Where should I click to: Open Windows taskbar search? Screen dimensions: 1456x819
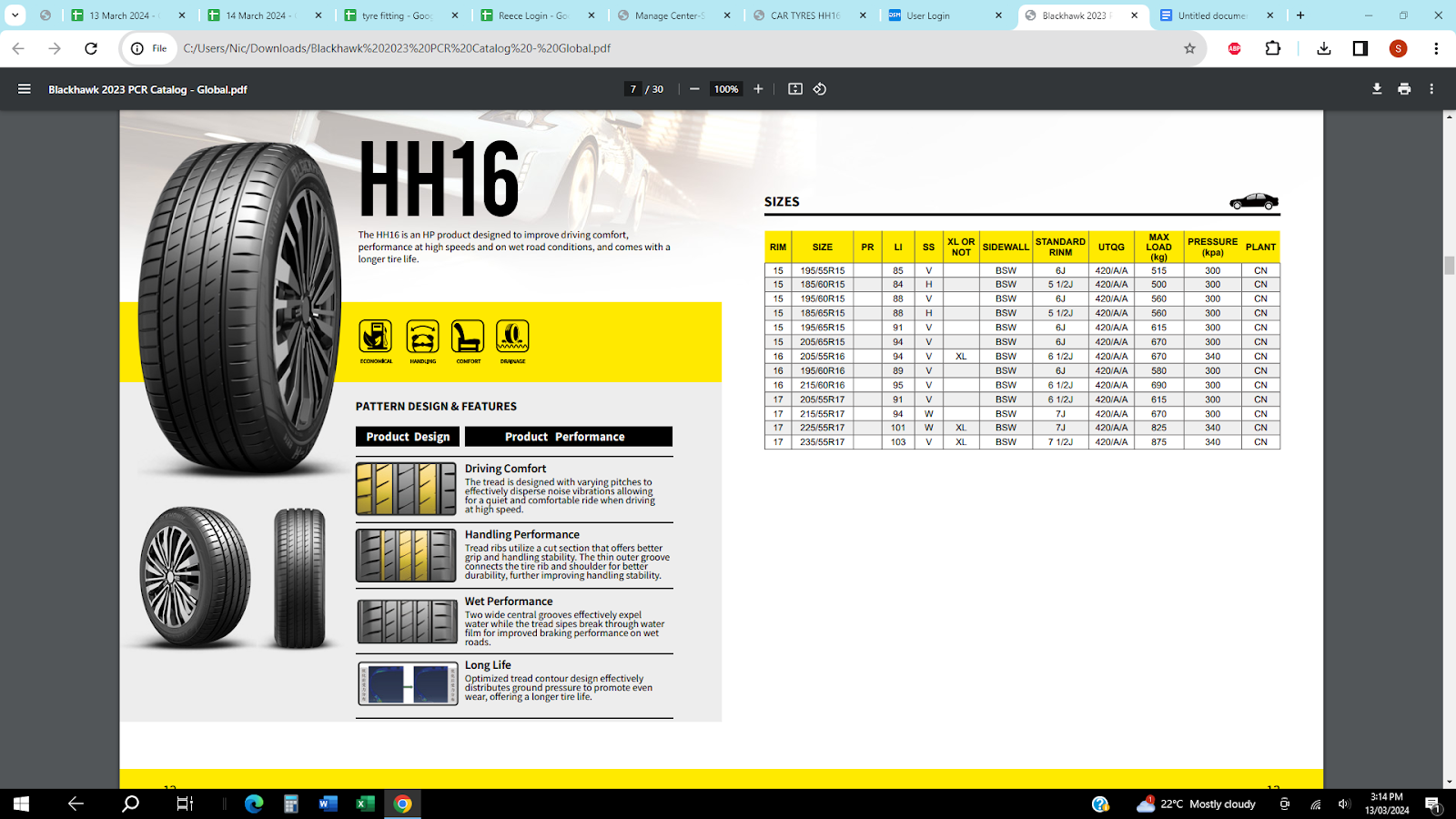click(131, 804)
